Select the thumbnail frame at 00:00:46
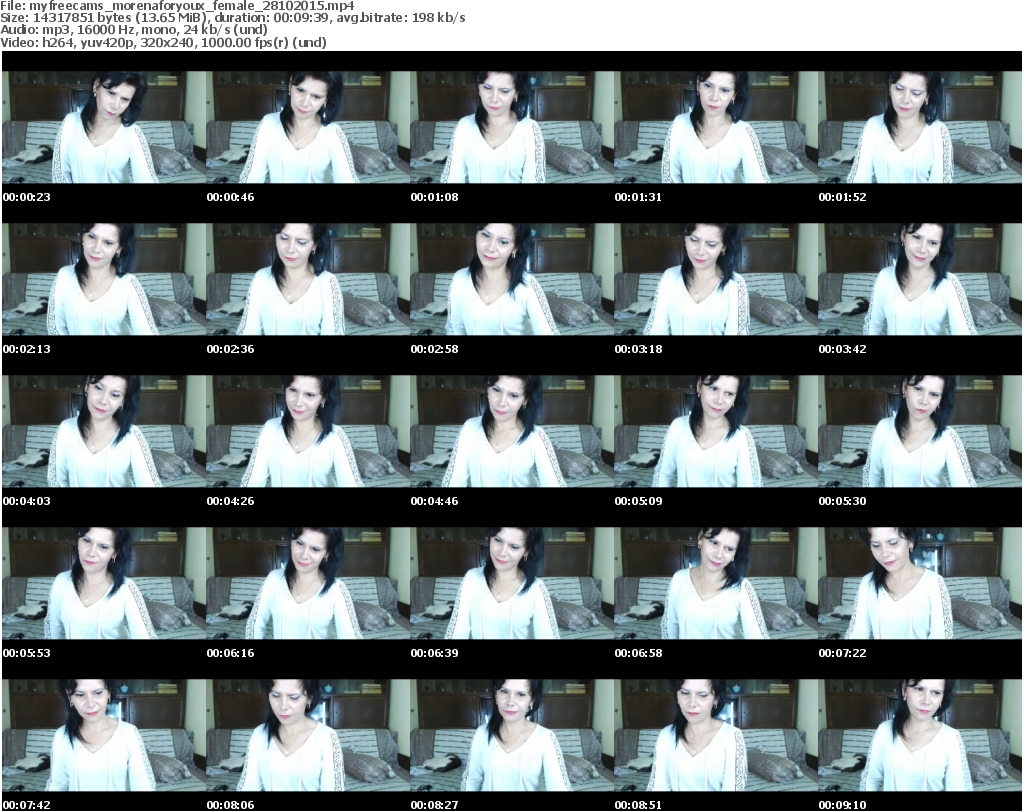The width and height of the screenshot is (1024, 811). pyautogui.click(x=308, y=127)
